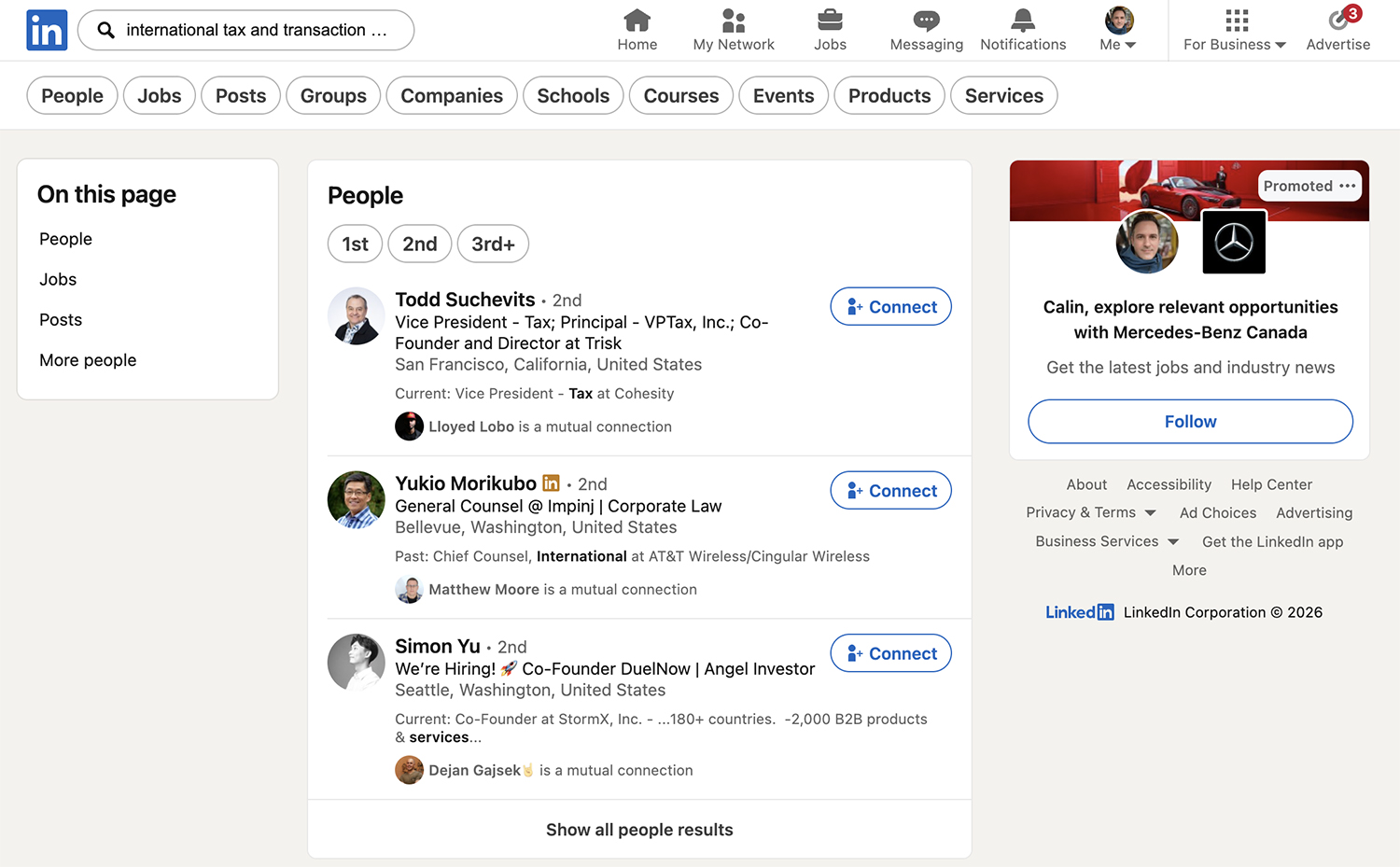Toggle the 2nd connections filter
Viewport: 1400px width, 867px height.
click(419, 244)
